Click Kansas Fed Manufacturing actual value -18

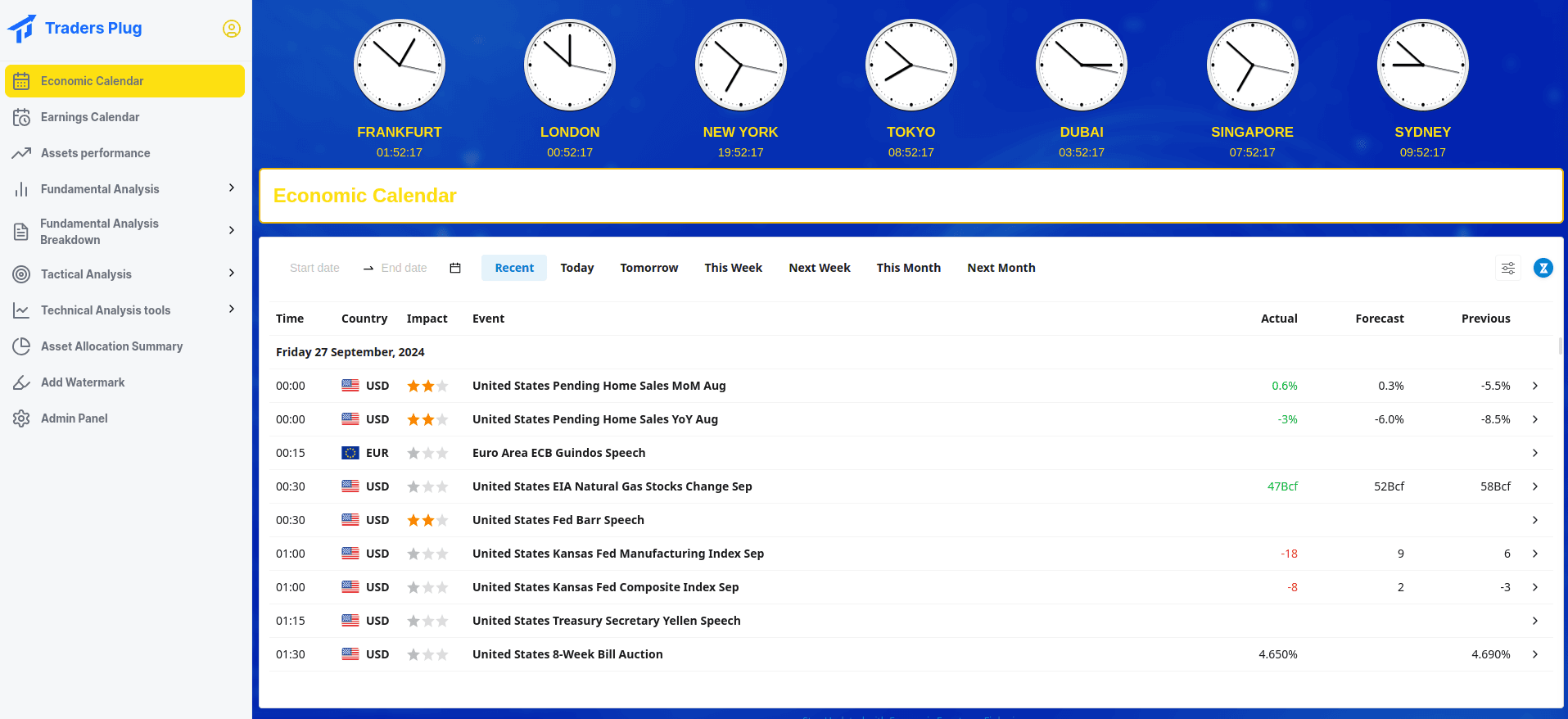1289,554
